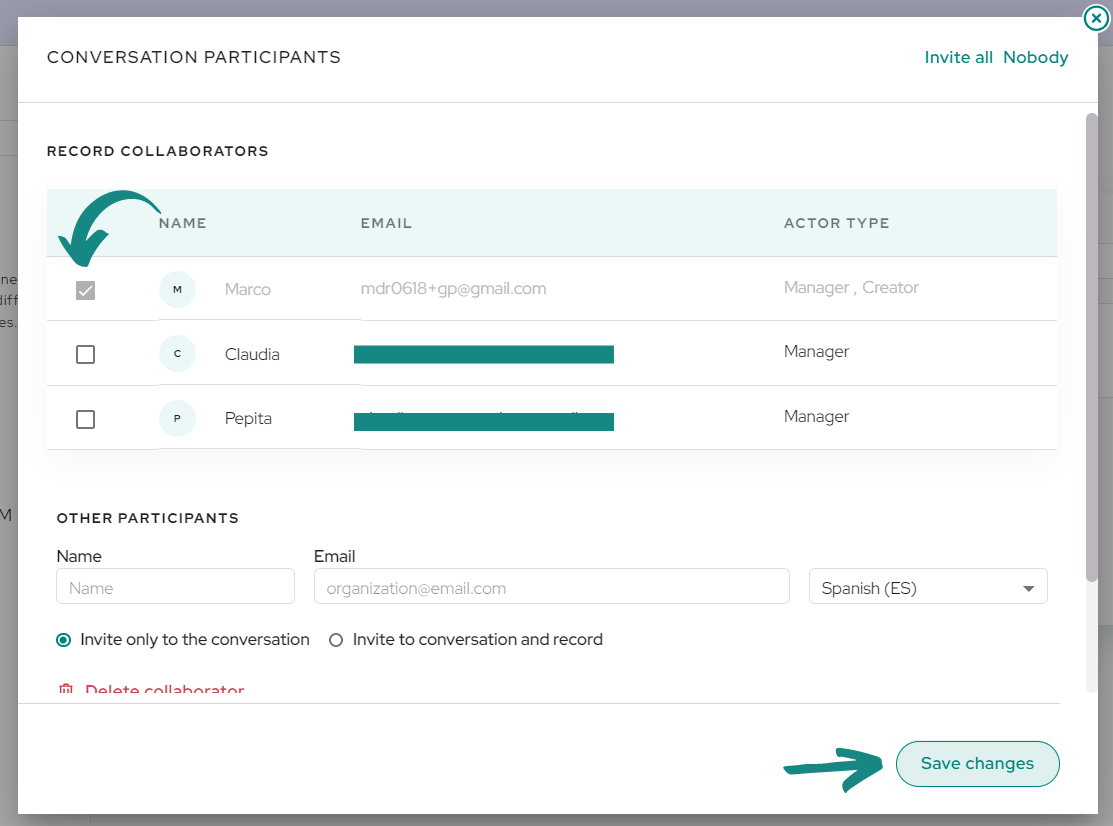The width and height of the screenshot is (1113, 826).
Task: Select Invite only to the conversation
Action: [x=64, y=640]
